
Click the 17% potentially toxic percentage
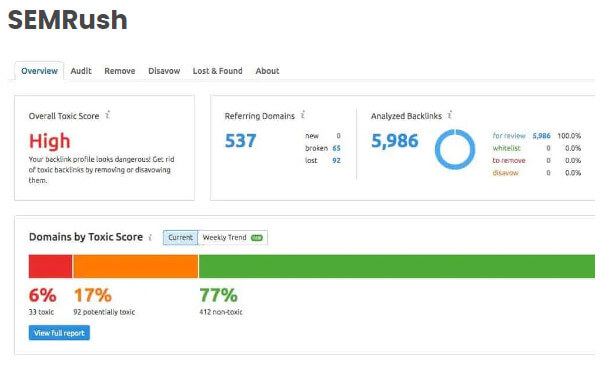pyautogui.click(x=93, y=295)
